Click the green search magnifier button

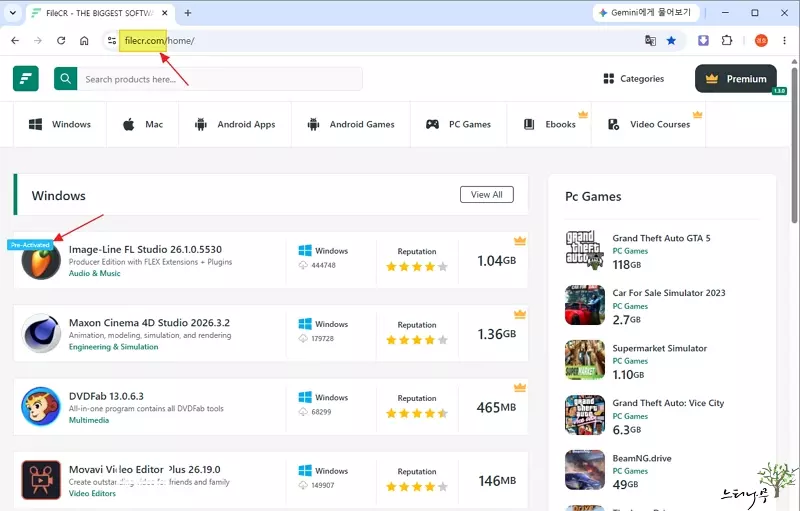pyautogui.click(x=65, y=79)
